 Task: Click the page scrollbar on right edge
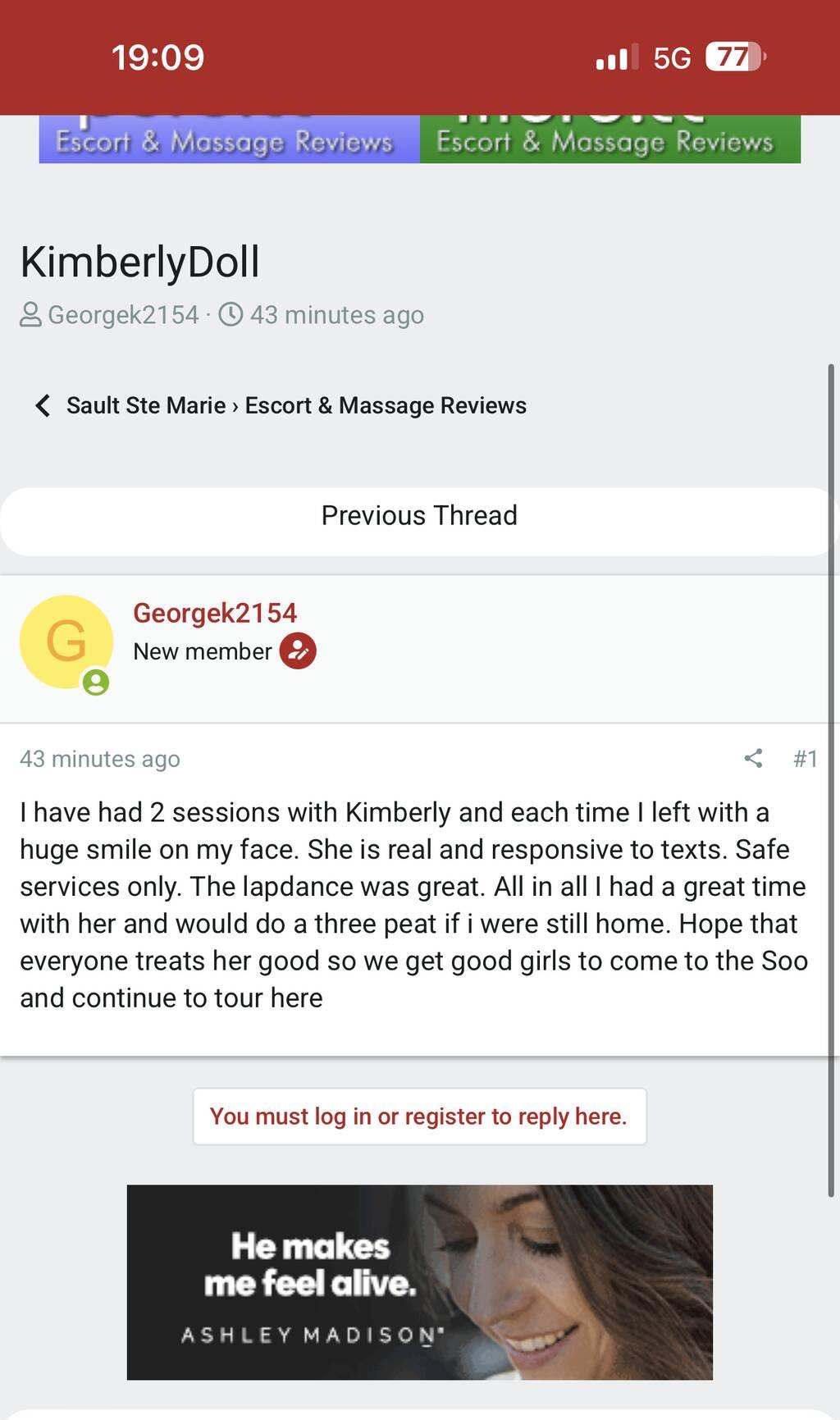(833, 779)
